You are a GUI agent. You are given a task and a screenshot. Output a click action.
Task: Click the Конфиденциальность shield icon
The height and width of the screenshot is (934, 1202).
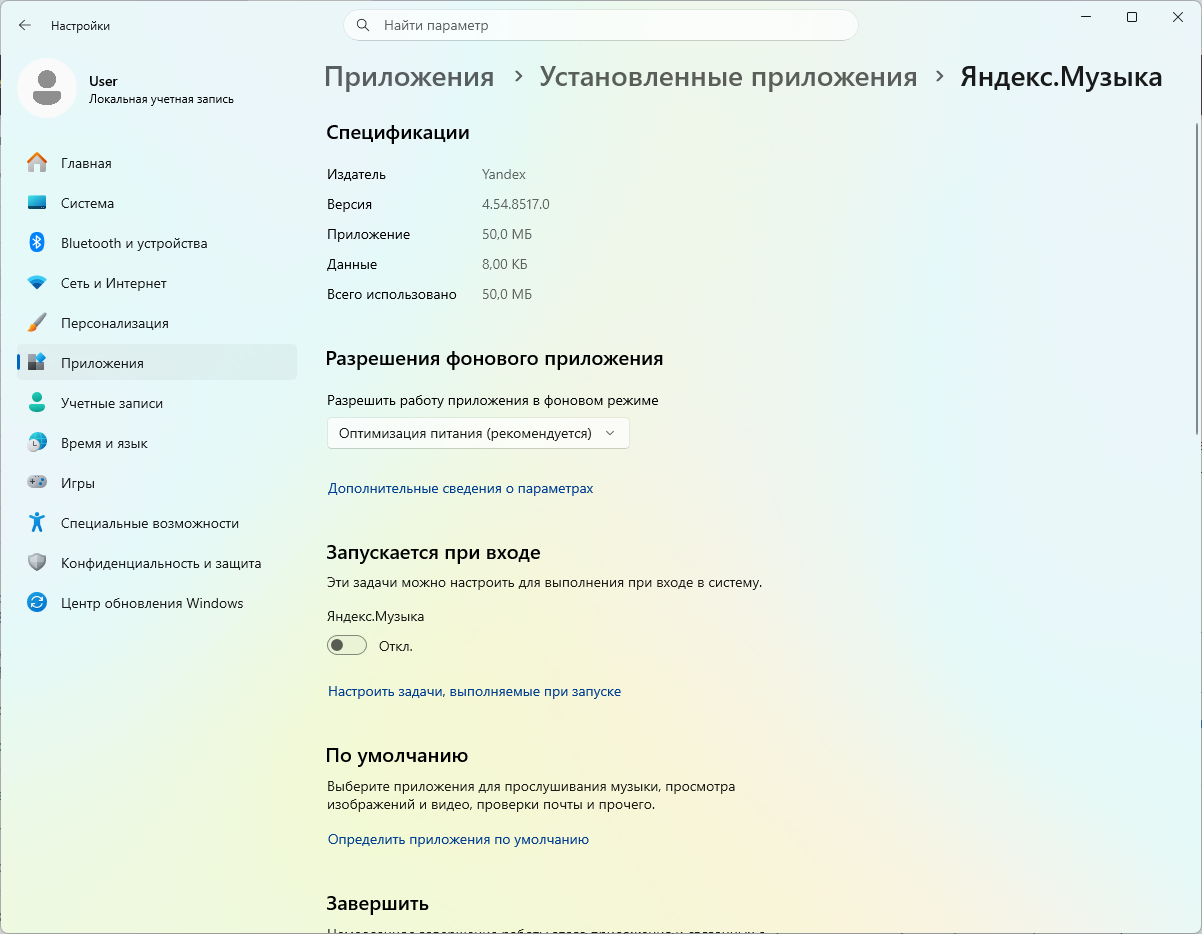click(x=37, y=563)
